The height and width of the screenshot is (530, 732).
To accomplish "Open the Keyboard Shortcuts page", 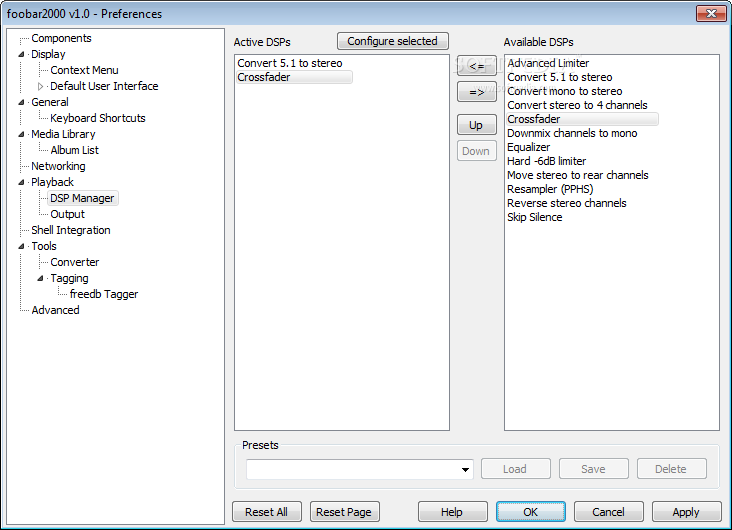I will [x=98, y=118].
